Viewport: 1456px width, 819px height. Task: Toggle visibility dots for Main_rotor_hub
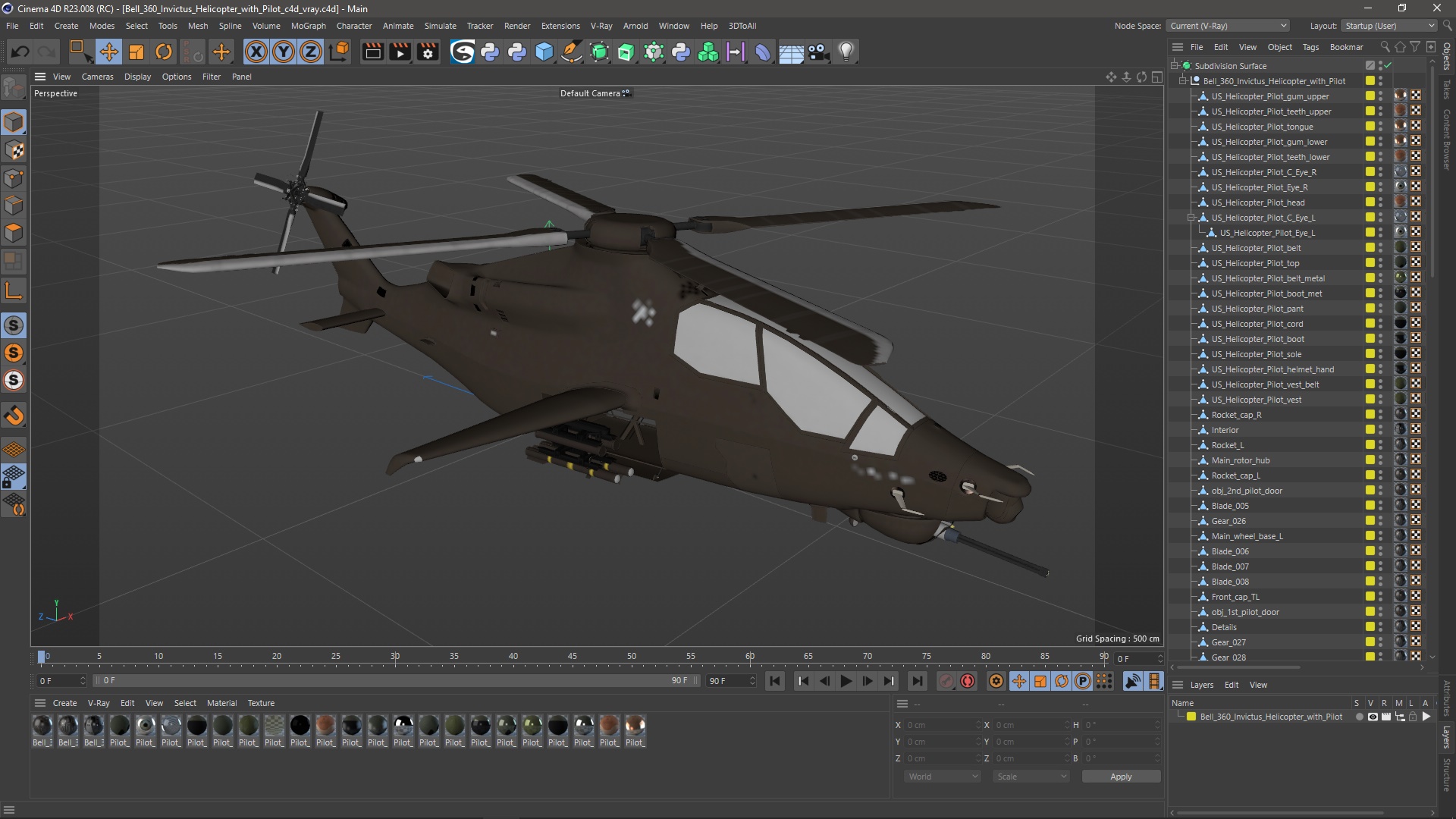1381,460
